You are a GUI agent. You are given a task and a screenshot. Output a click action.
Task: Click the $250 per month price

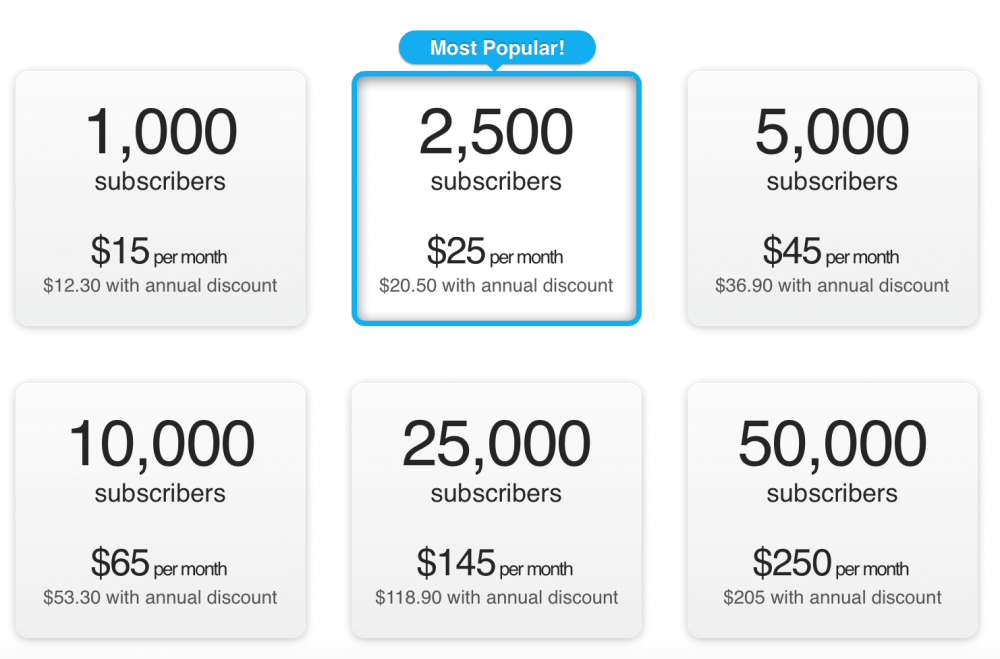[831, 563]
